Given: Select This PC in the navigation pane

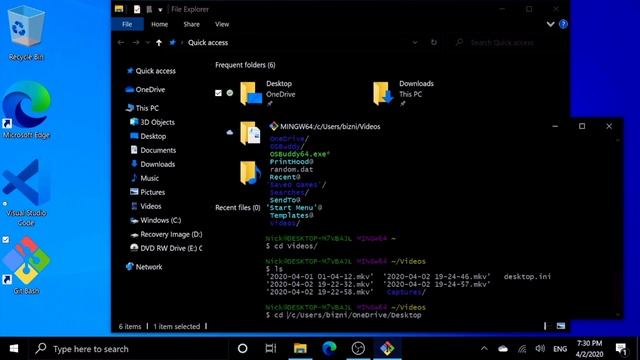Looking at the screenshot, I should pos(147,108).
